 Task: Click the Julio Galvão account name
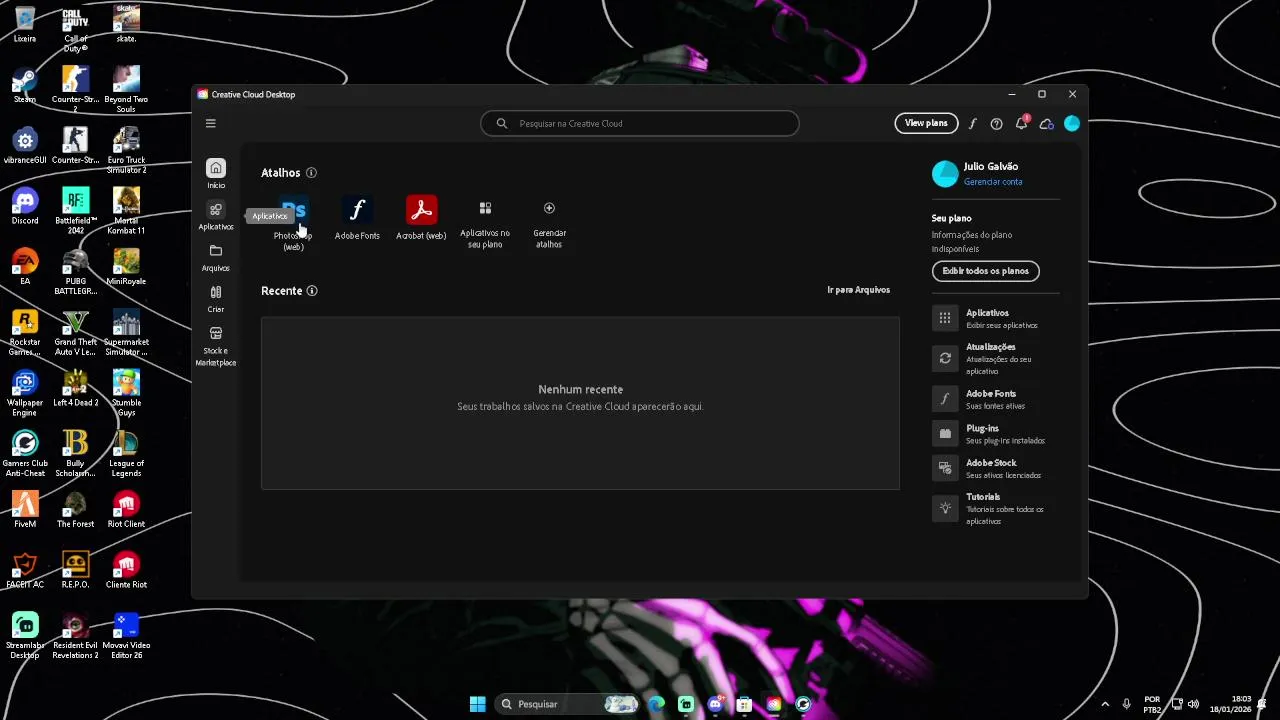pos(991,166)
